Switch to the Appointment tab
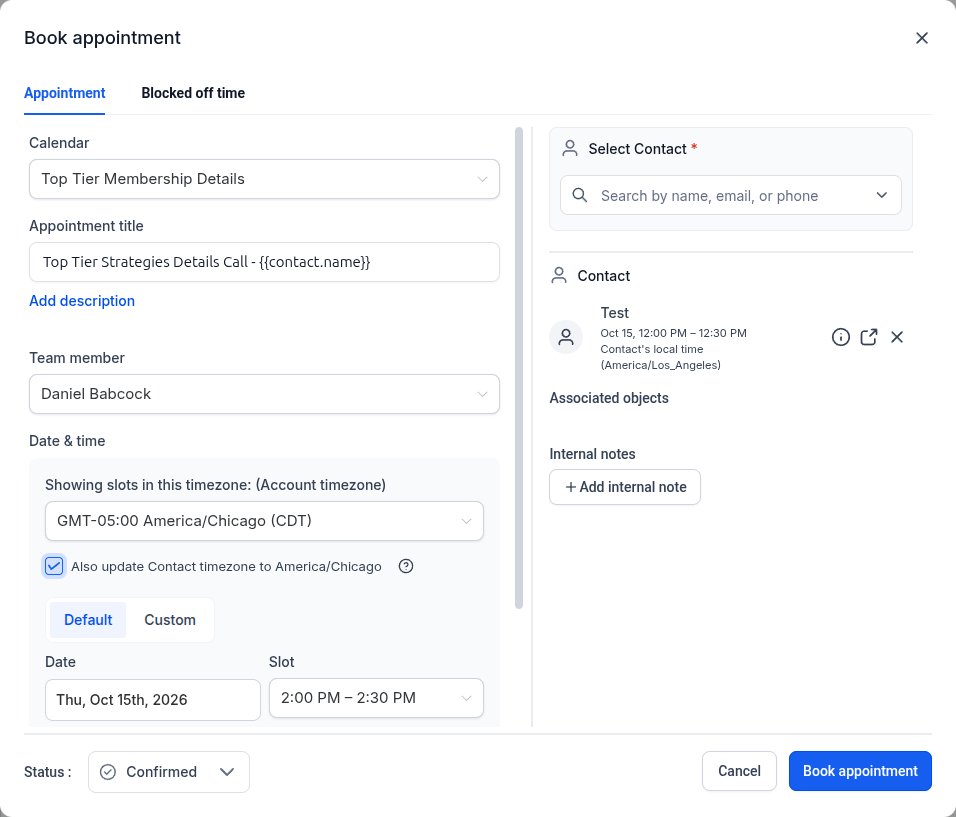The width and height of the screenshot is (956, 817). pyautogui.click(x=65, y=93)
